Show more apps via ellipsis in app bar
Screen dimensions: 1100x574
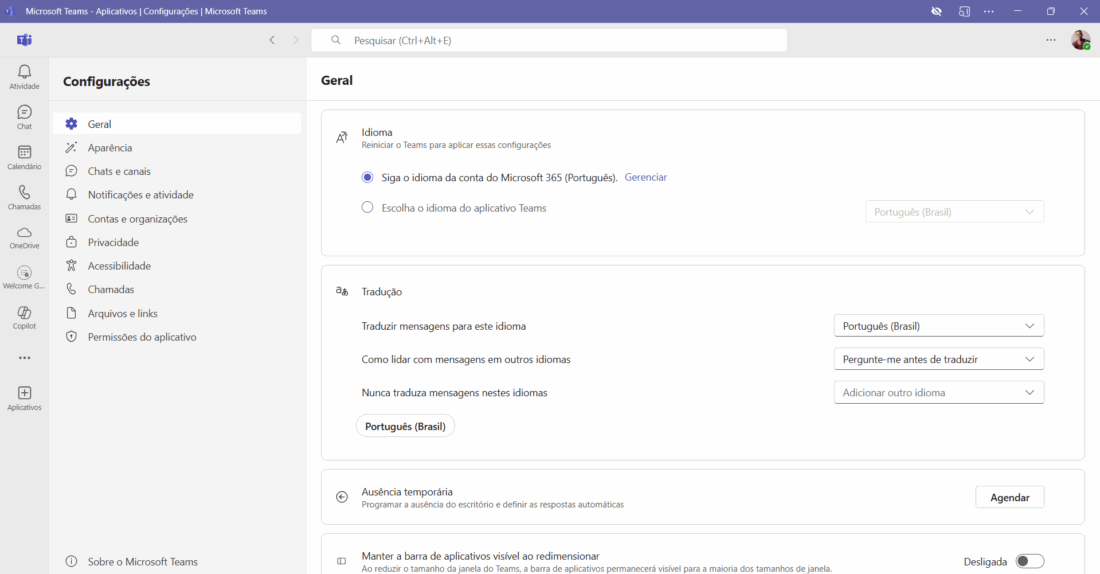tap(25, 358)
